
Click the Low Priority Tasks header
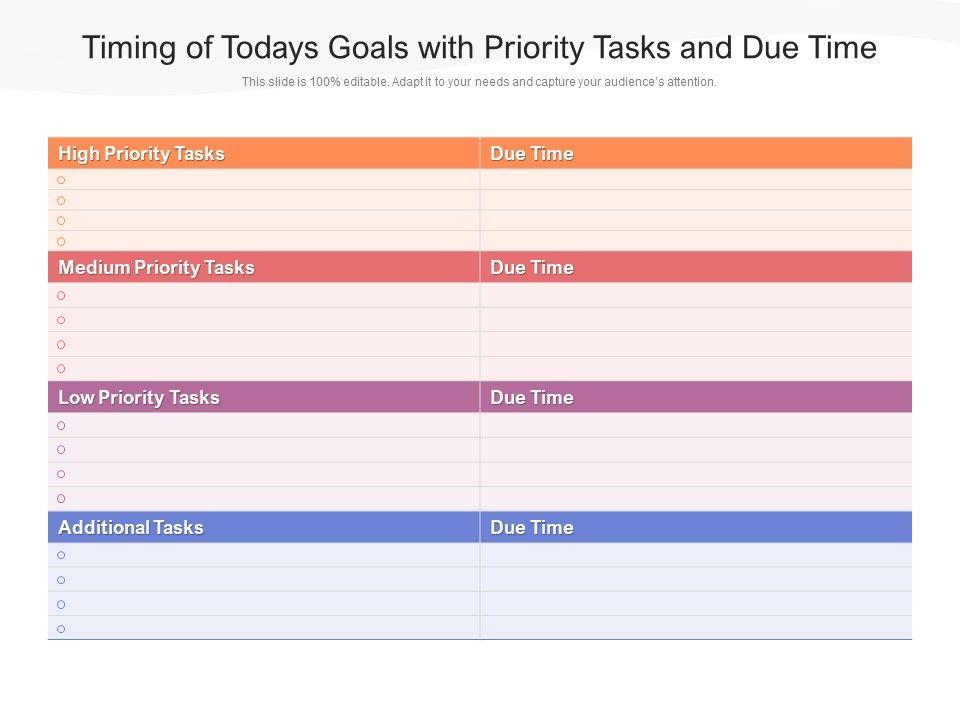[139, 398]
